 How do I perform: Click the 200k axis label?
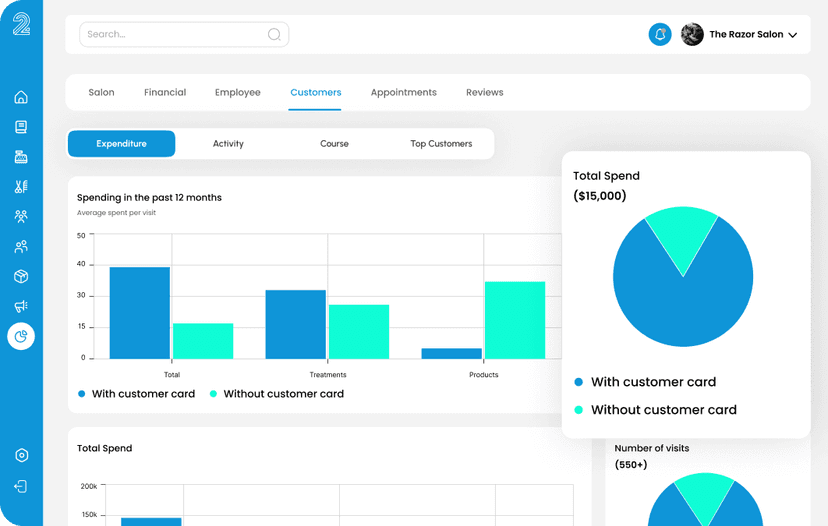coord(89,486)
